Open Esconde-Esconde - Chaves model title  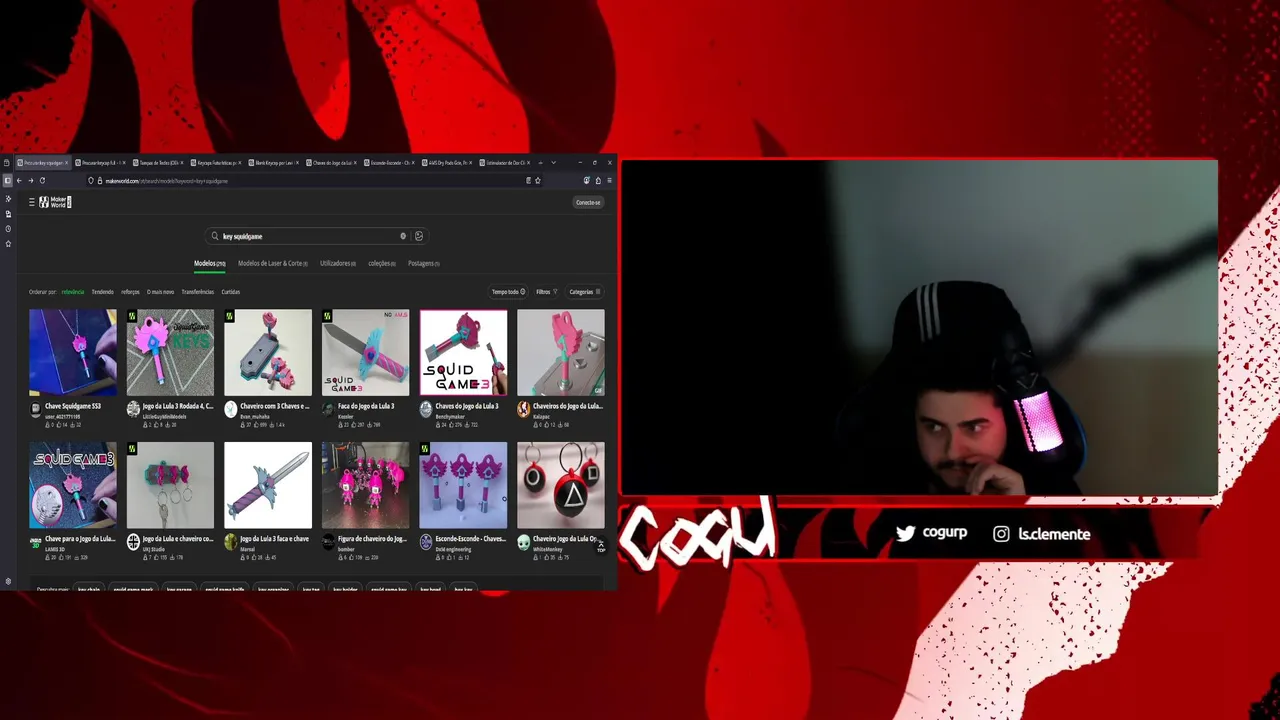470,539
